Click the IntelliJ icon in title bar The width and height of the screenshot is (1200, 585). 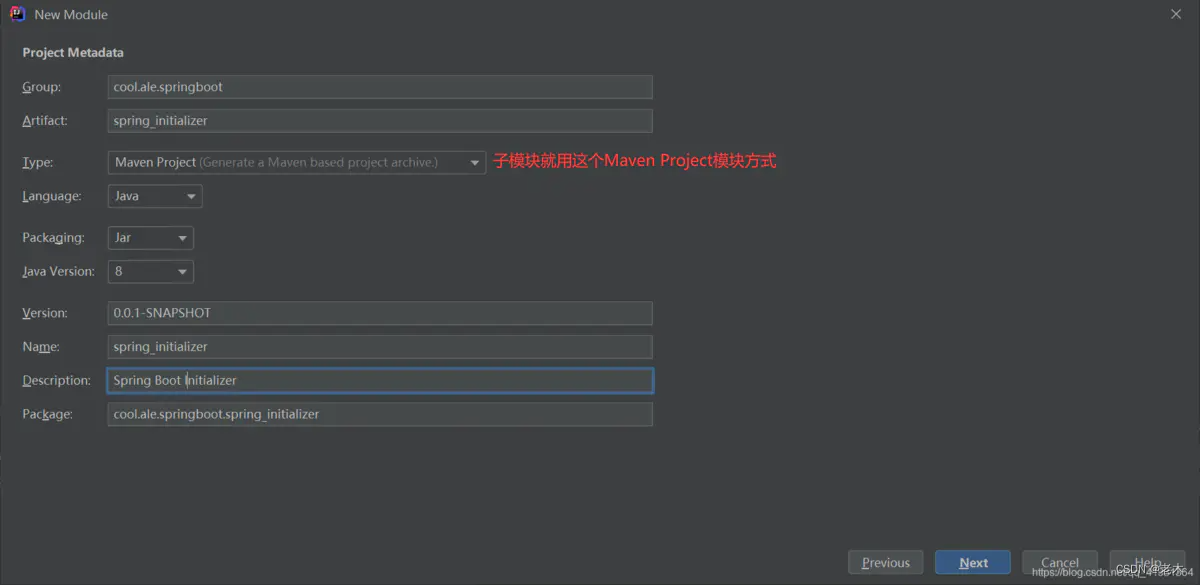pyautogui.click(x=17, y=14)
